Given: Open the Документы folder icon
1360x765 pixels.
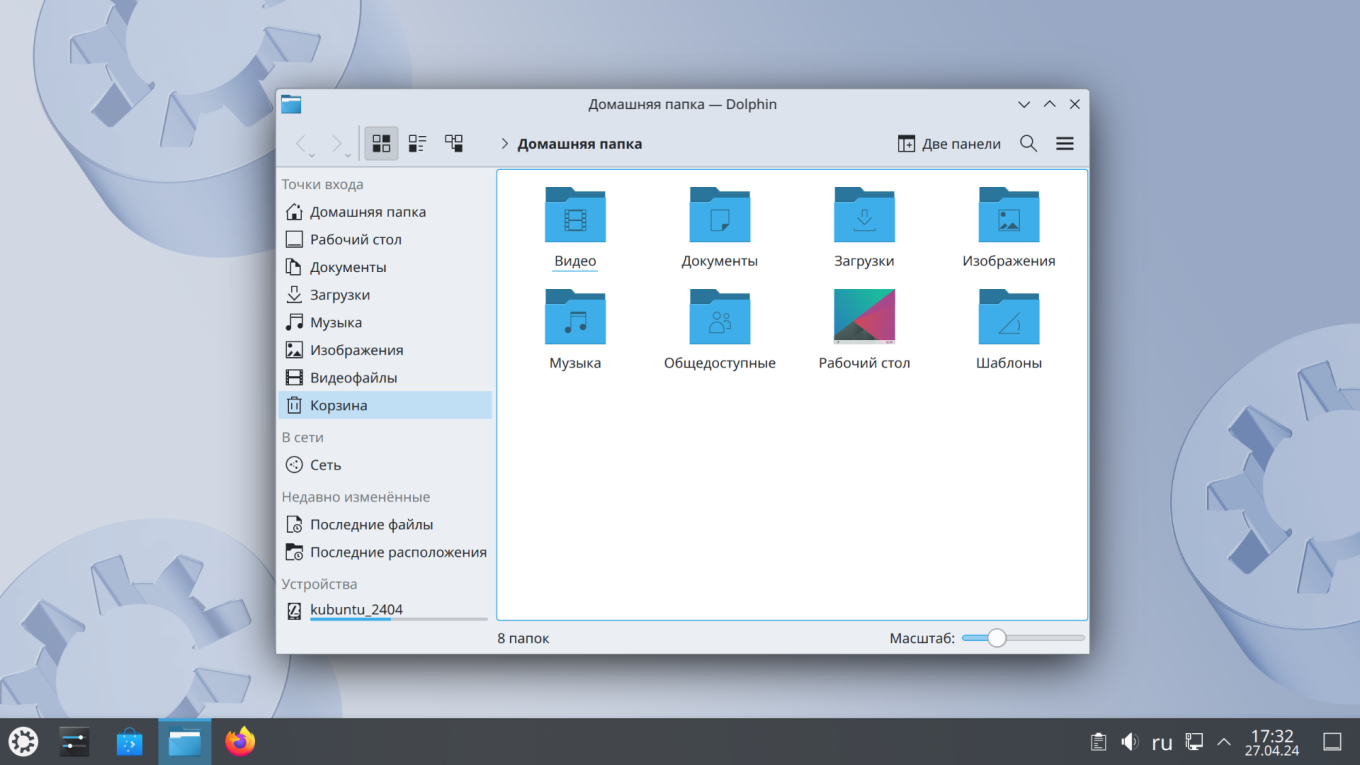Looking at the screenshot, I should [720, 215].
